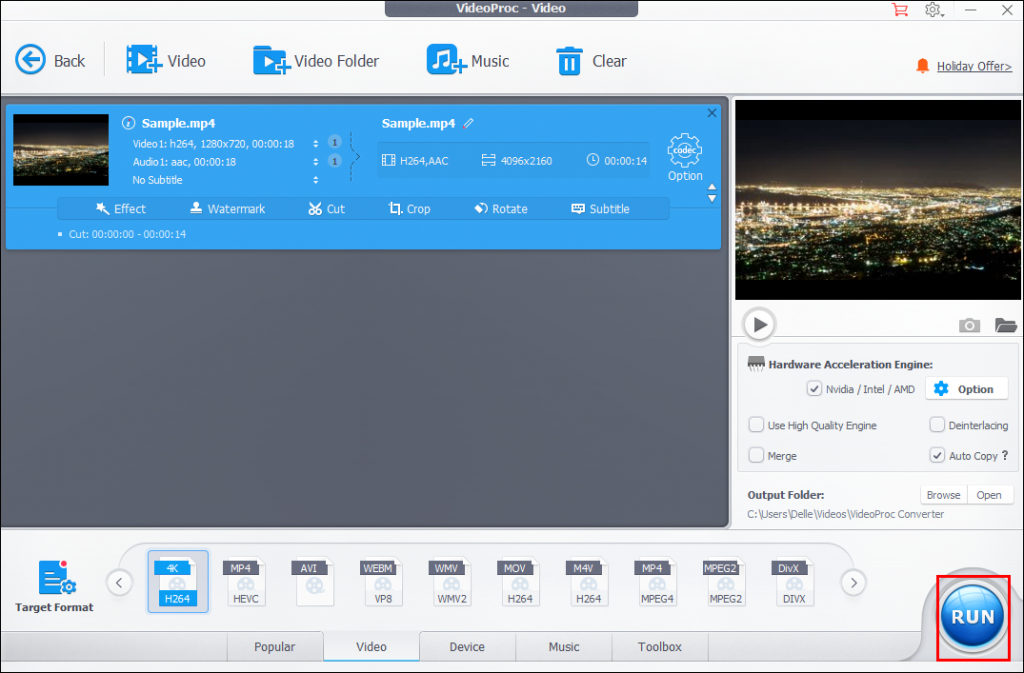
Task: Open the Video Folder importer
Action: click(x=315, y=60)
